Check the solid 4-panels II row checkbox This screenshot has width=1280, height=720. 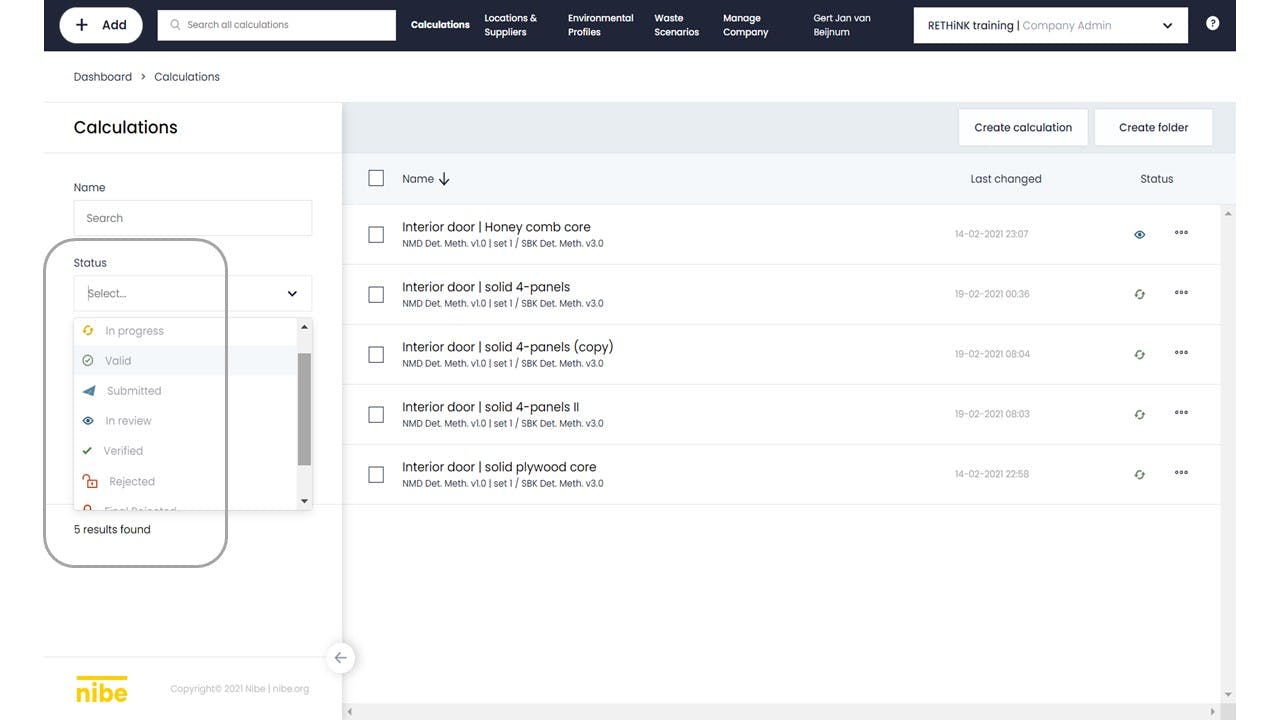tap(376, 415)
